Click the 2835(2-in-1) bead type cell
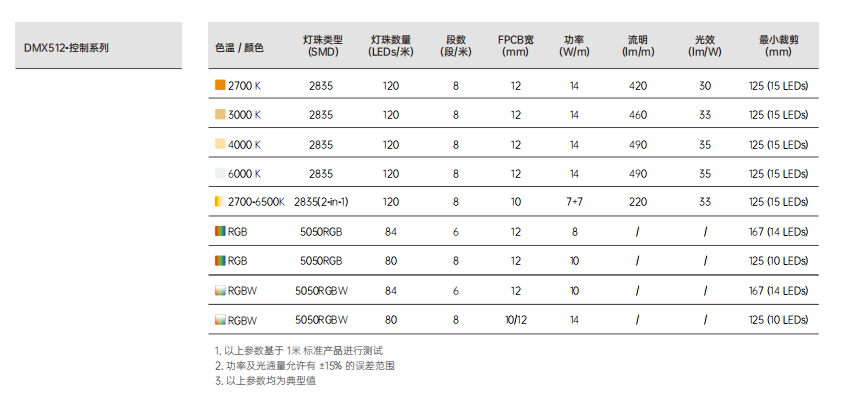This screenshot has width=846, height=407. point(322,202)
